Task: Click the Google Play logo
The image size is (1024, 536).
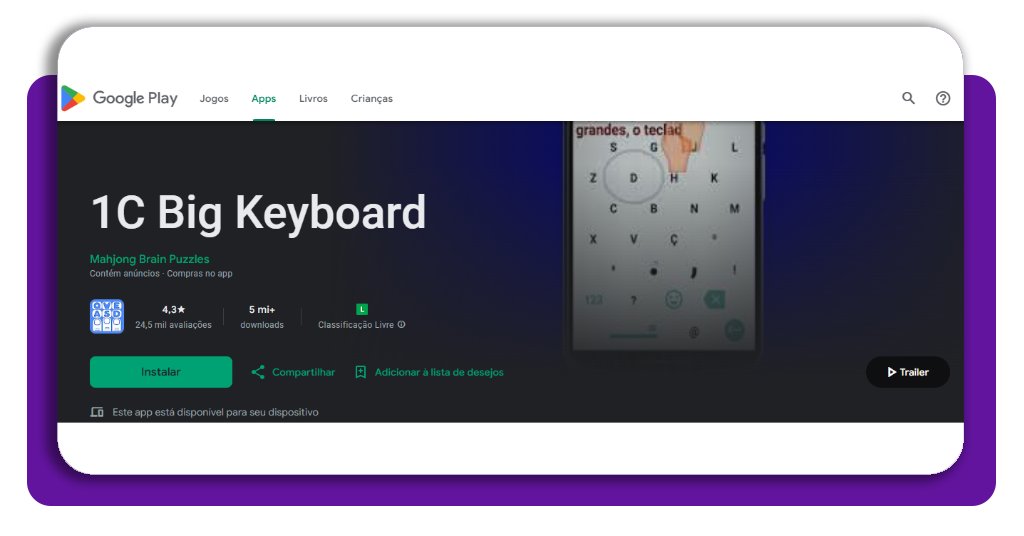Action: pyautogui.click(x=119, y=98)
